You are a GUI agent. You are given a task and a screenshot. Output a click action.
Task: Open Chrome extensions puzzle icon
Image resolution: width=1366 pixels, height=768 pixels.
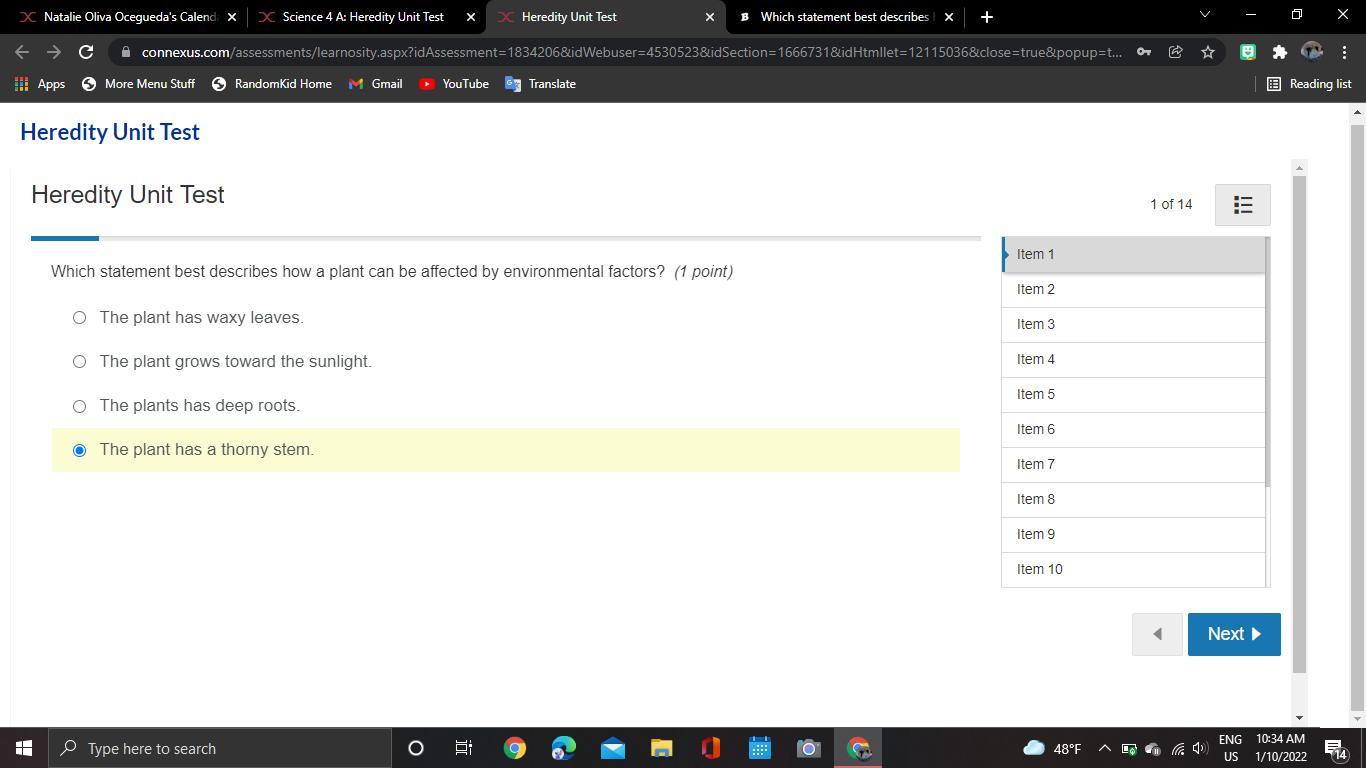tap(1280, 52)
